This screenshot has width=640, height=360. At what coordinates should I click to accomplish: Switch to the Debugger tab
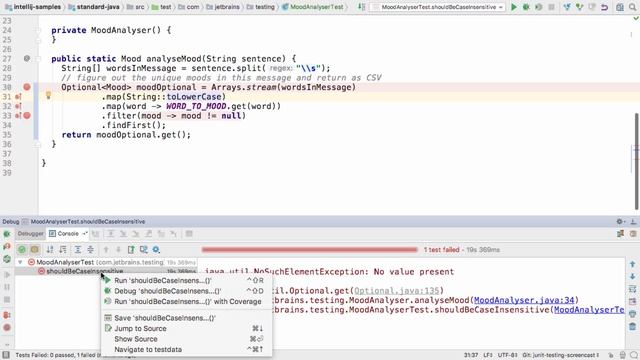(31, 234)
